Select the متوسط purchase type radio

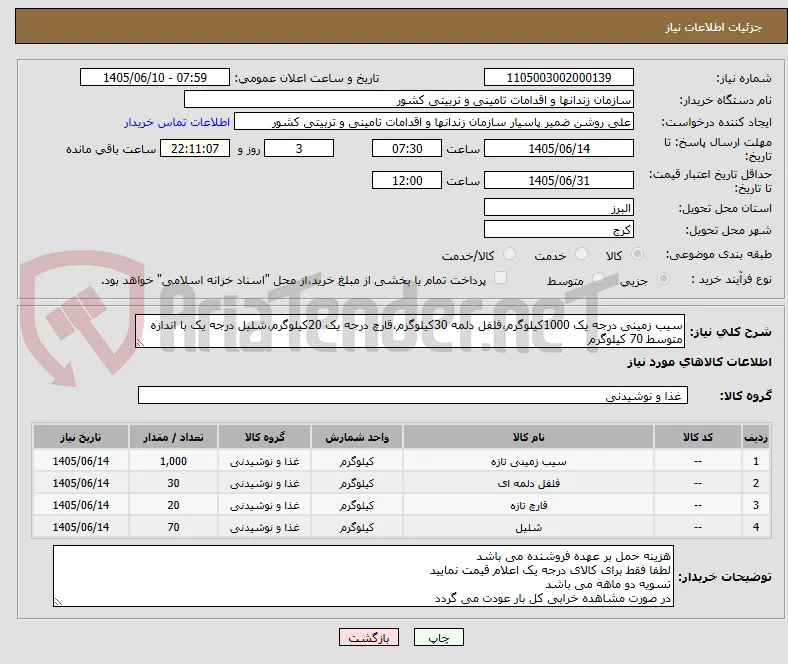tap(598, 278)
